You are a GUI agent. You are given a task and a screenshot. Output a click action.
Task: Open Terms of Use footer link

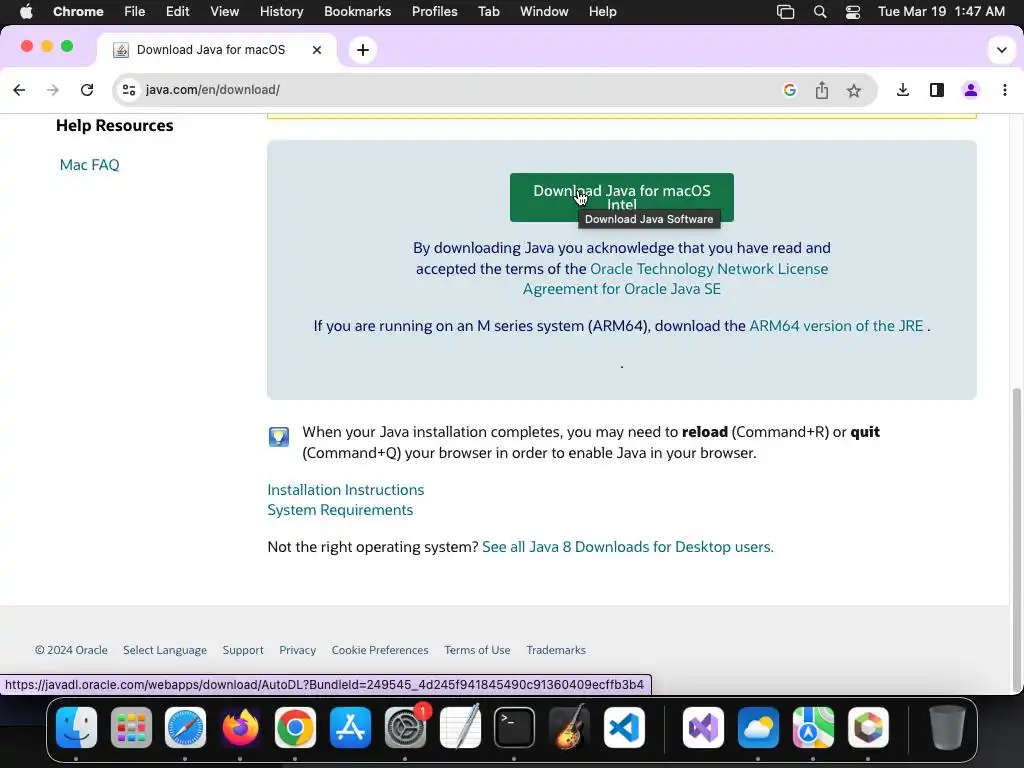coord(477,650)
